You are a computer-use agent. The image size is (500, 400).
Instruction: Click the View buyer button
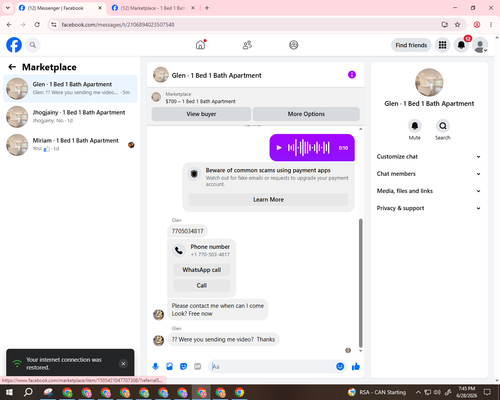201,114
